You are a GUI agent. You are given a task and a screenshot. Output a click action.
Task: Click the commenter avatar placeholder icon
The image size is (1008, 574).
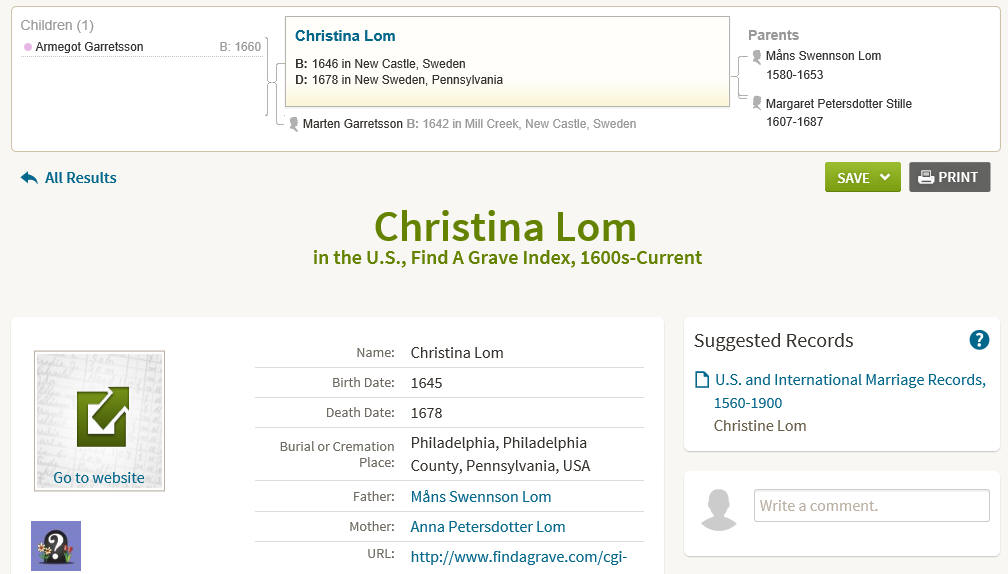click(x=718, y=510)
